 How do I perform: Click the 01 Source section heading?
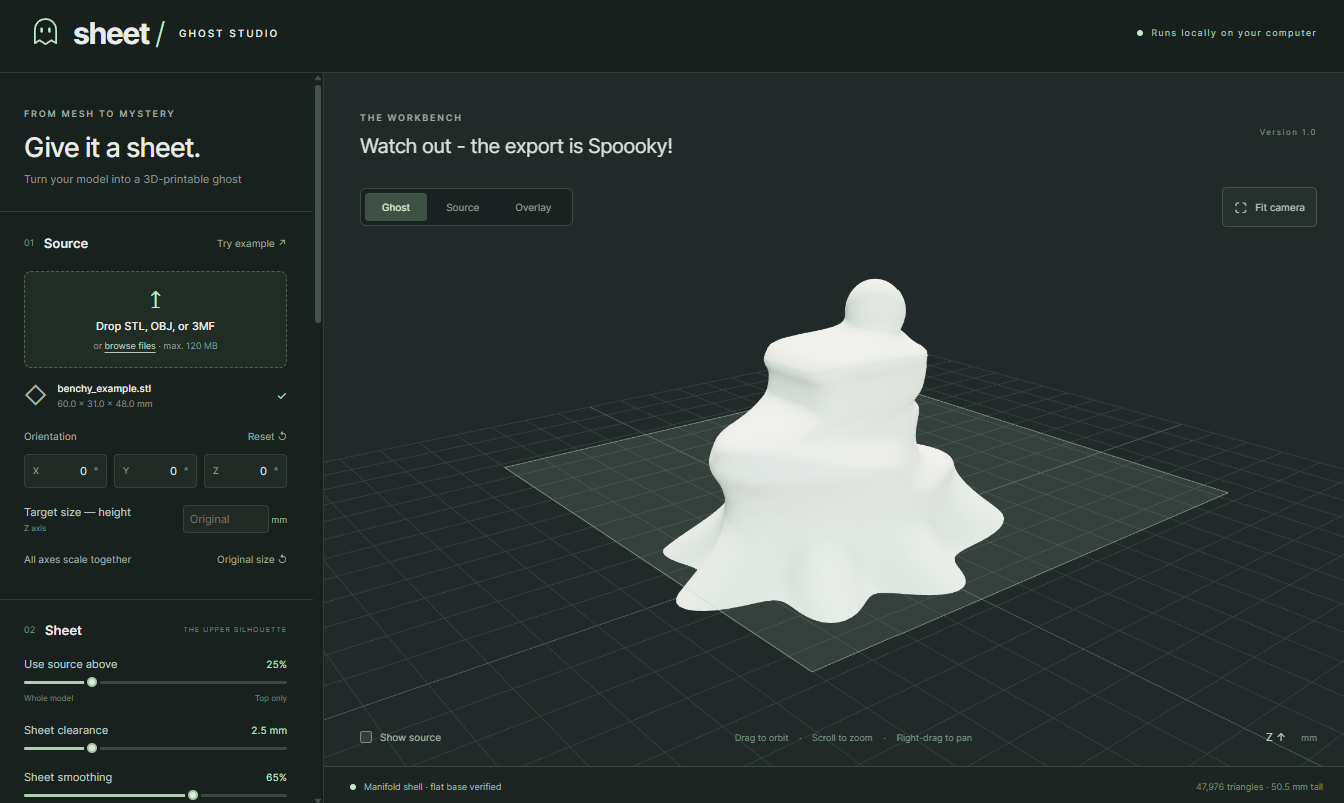[56, 243]
